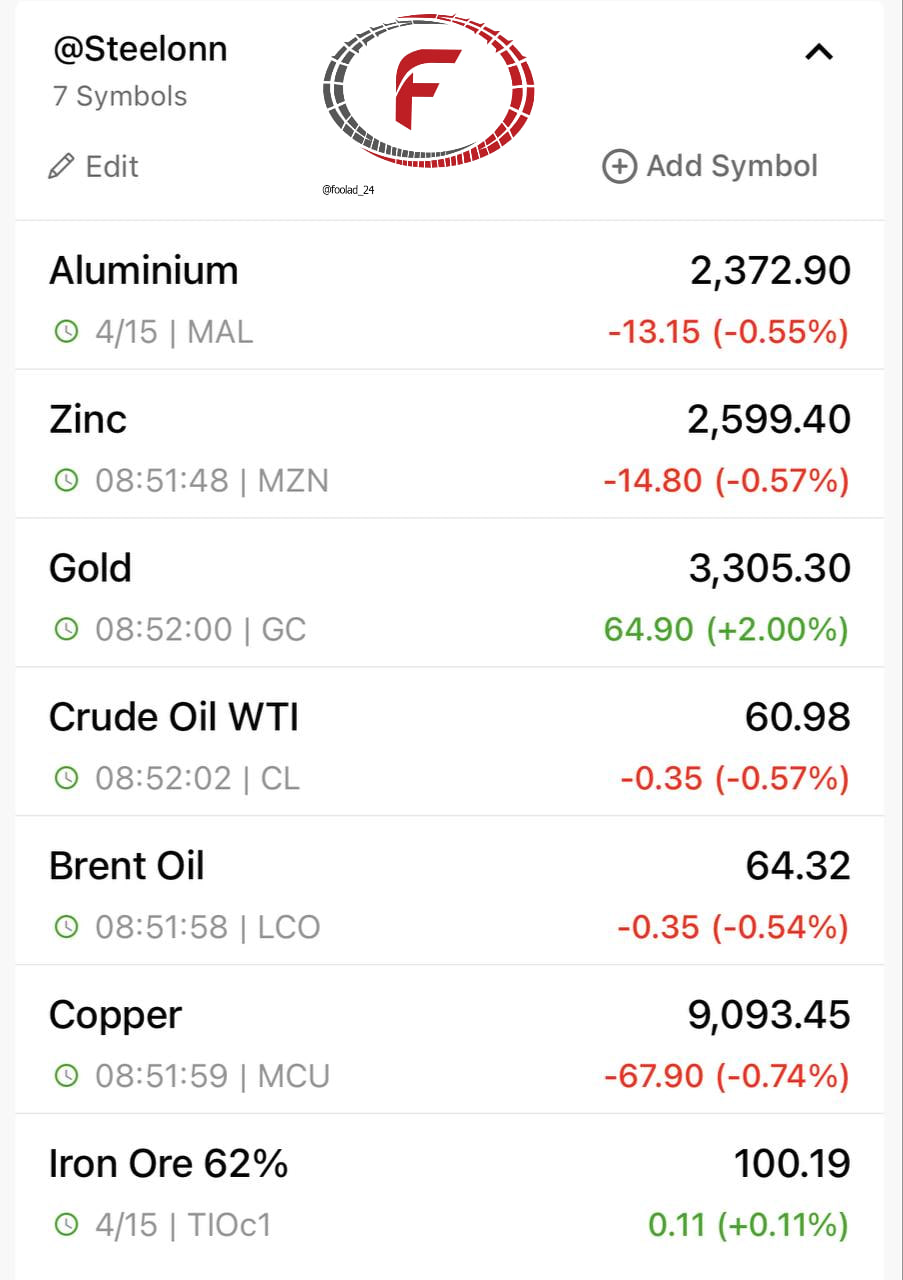Click the clock icon under Iron Ore 62%
Screen dimensions: 903x1280
66,1224
